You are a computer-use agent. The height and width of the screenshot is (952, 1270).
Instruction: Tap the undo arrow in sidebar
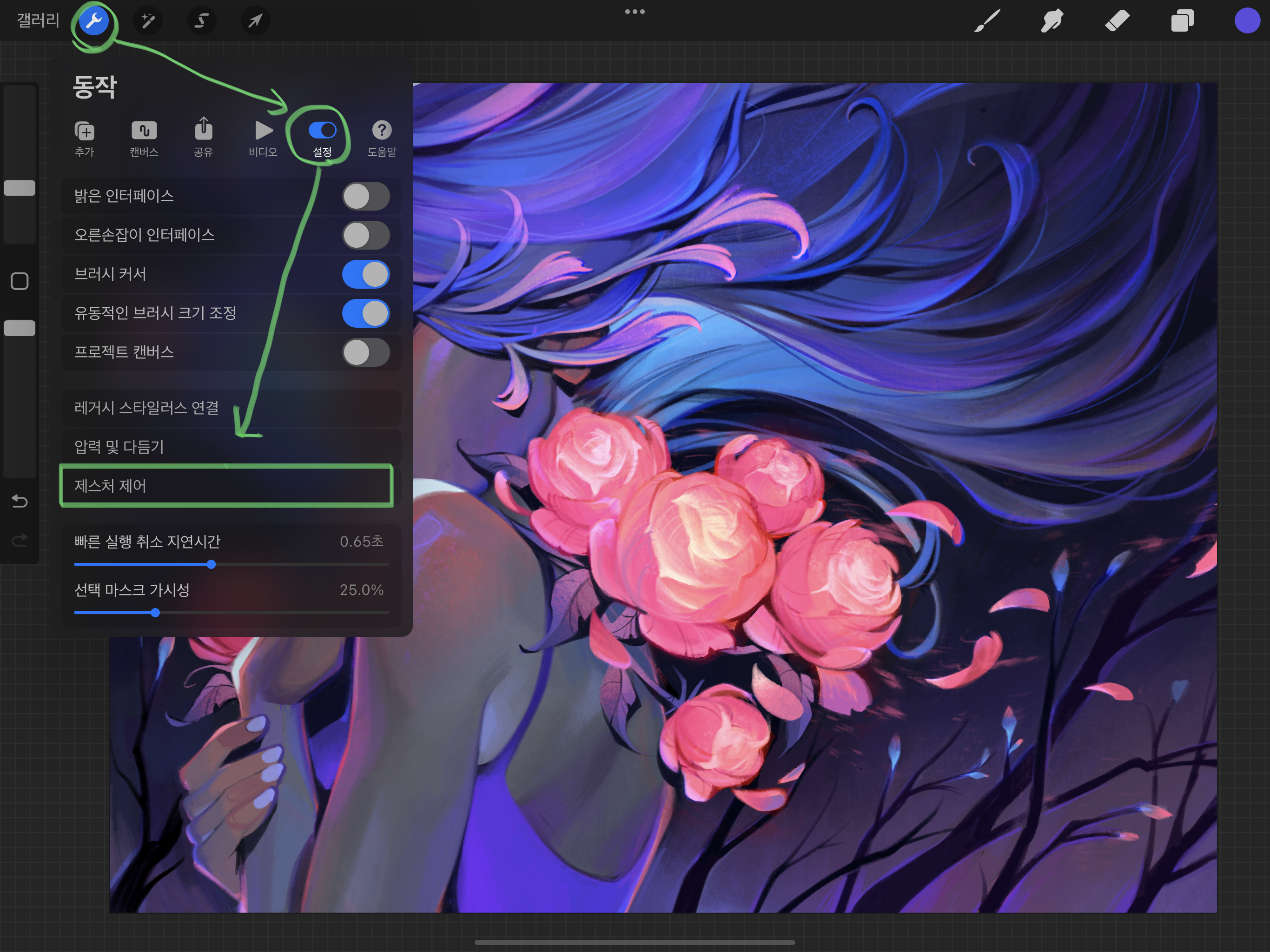(20, 501)
